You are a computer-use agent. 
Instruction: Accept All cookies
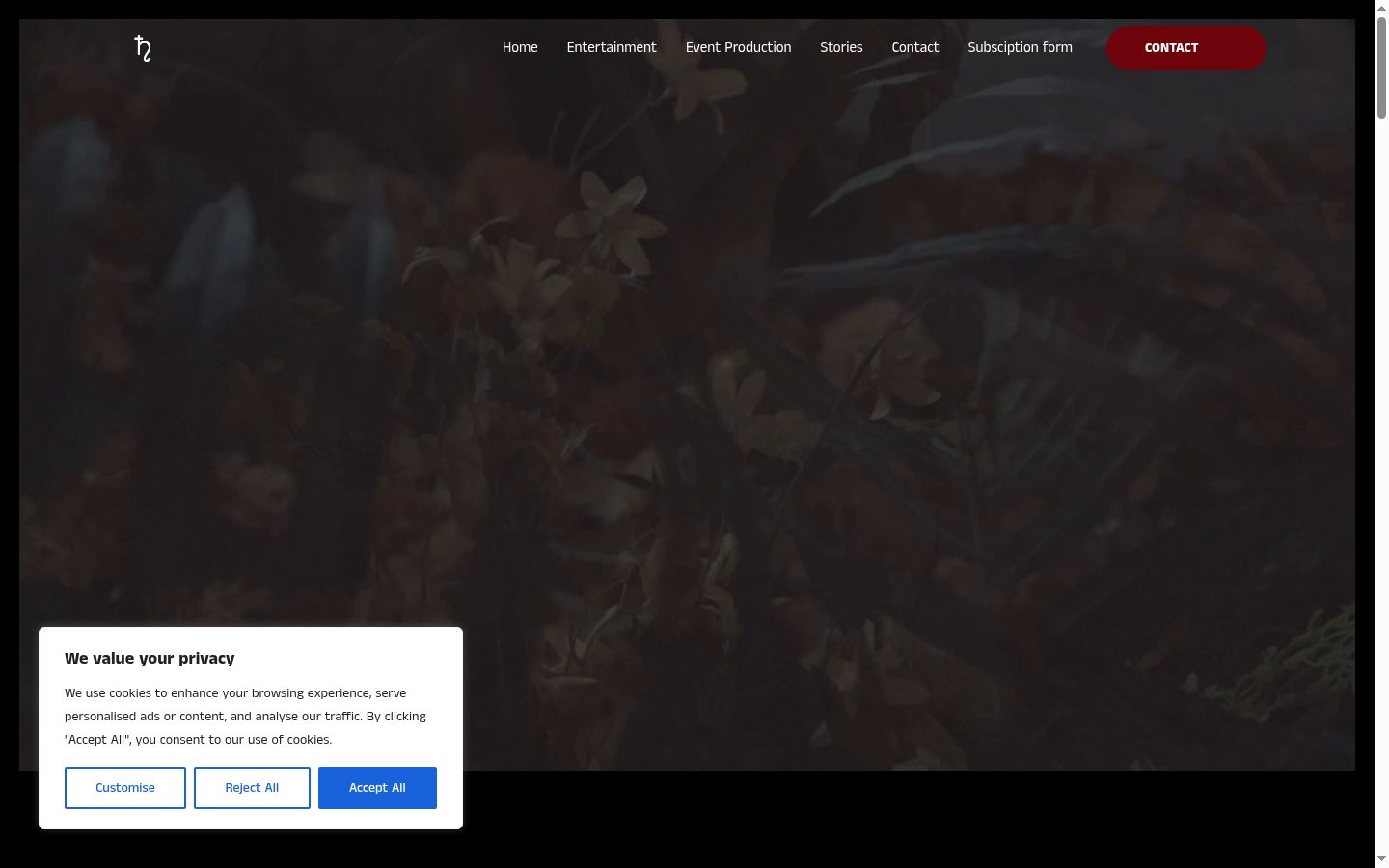377,788
